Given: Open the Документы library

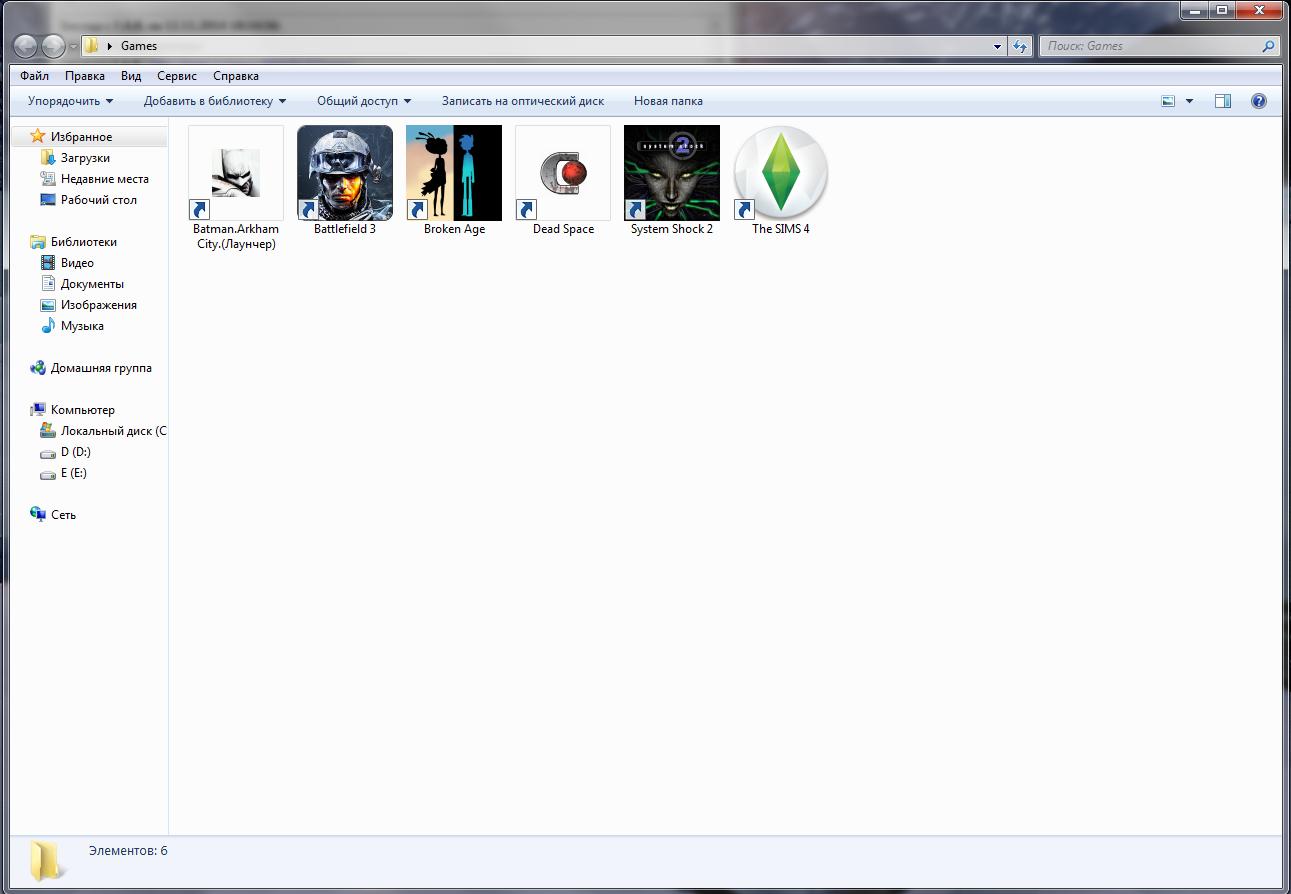Looking at the screenshot, I should (x=92, y=284).
